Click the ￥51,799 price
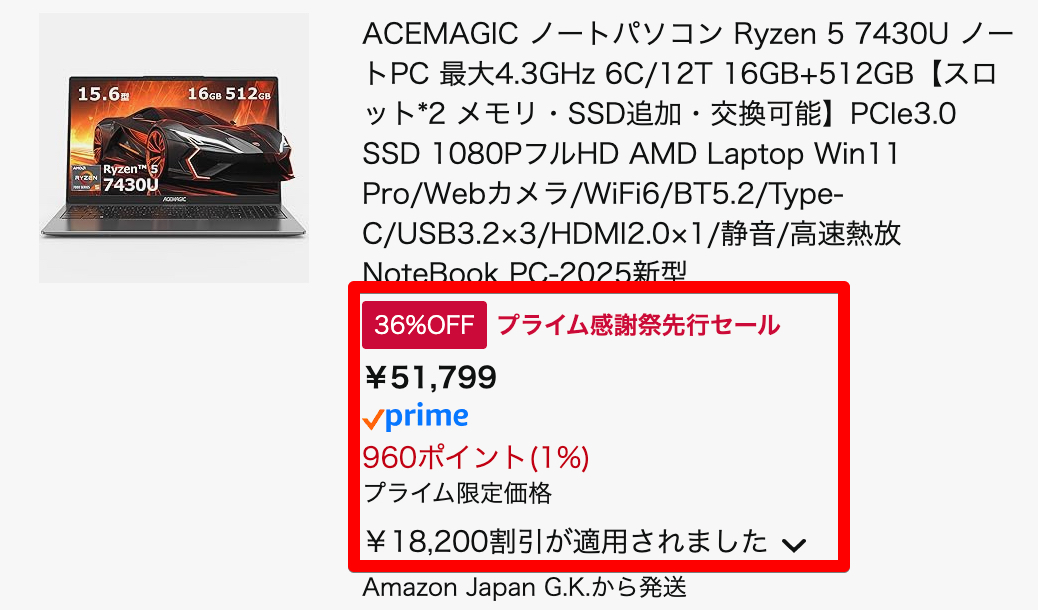 click(430, 378)
